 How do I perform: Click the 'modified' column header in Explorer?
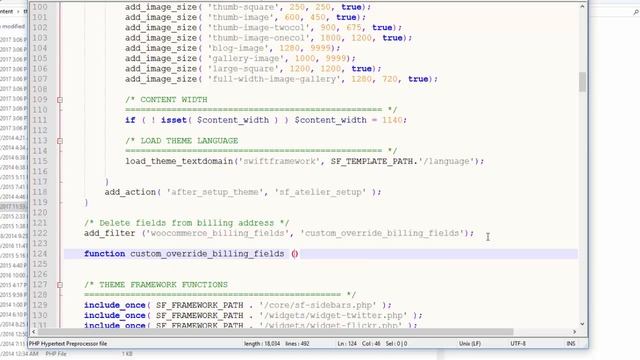coord(13,27)
